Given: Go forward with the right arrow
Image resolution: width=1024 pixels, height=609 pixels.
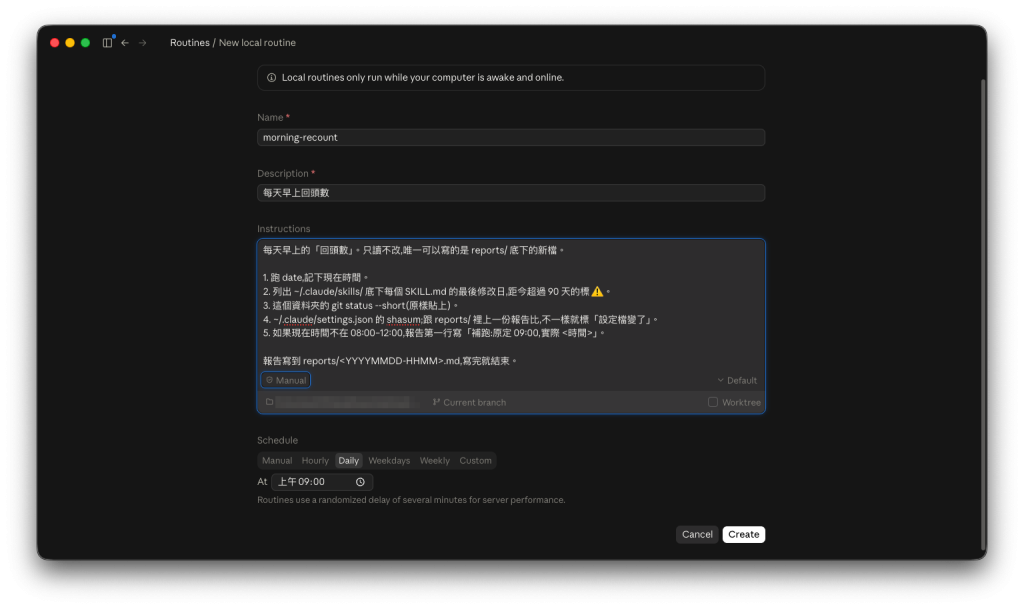Looking at the screenshot, I should 142,42.
